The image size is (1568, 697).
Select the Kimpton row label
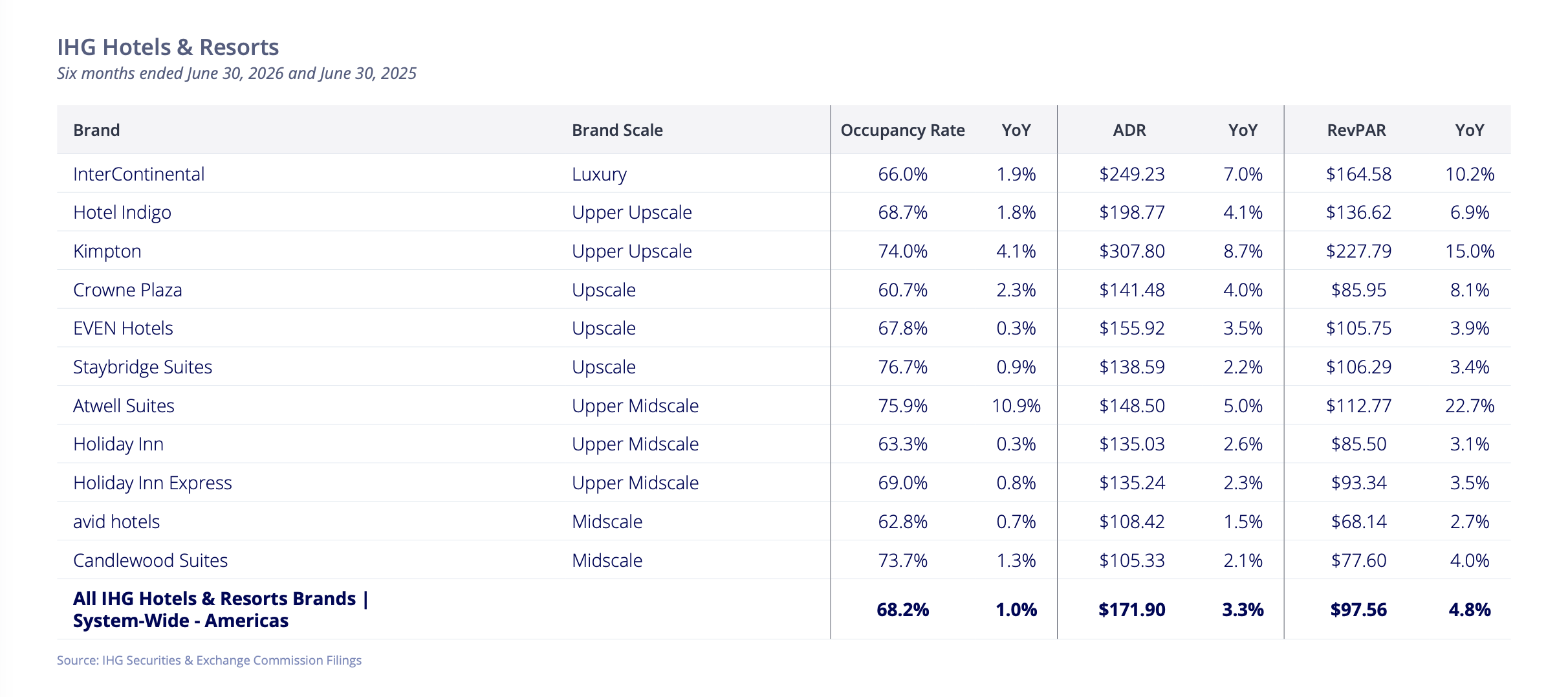click(x=107, y=251)
